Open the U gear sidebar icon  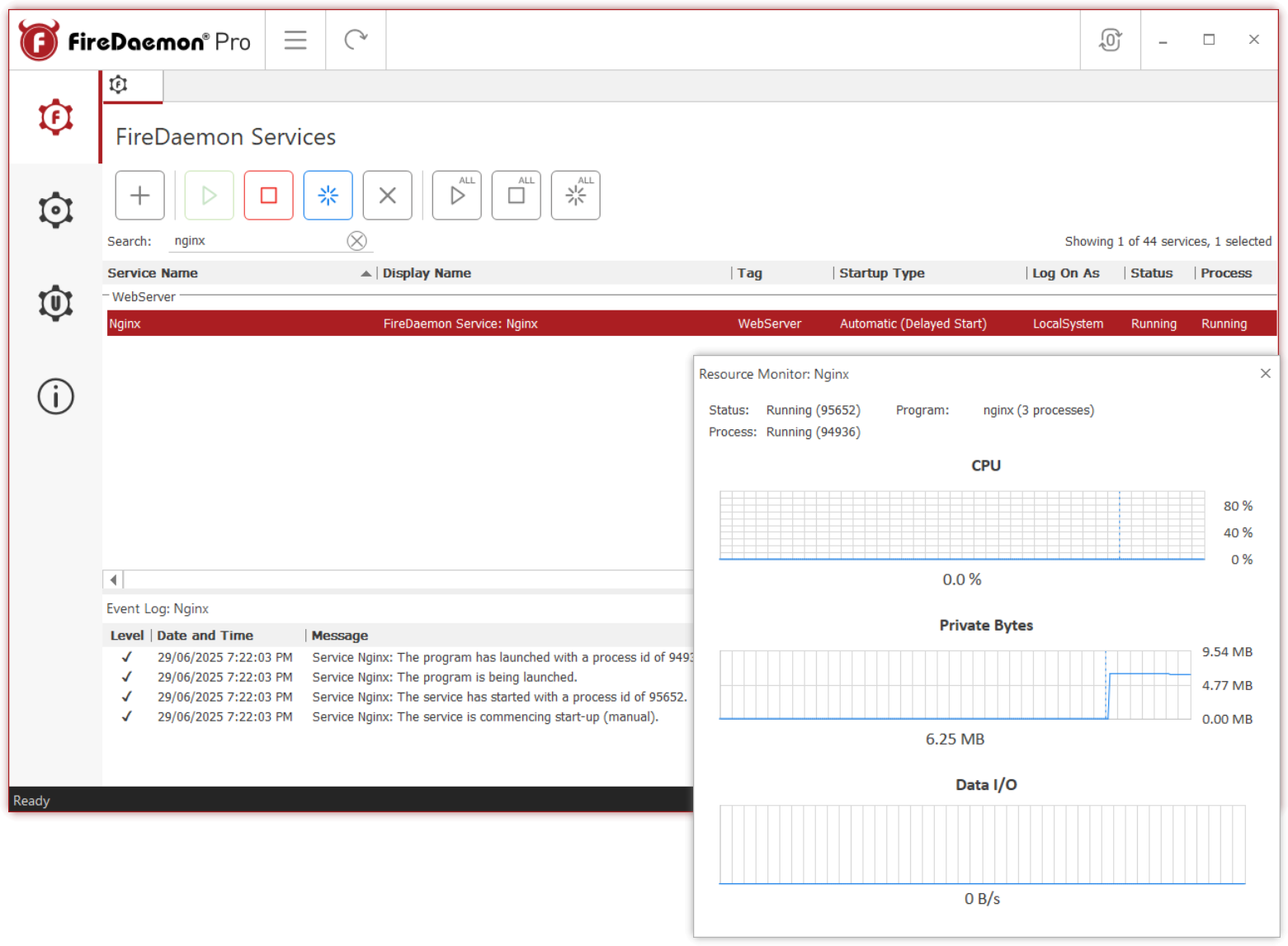tap(55, 303)
